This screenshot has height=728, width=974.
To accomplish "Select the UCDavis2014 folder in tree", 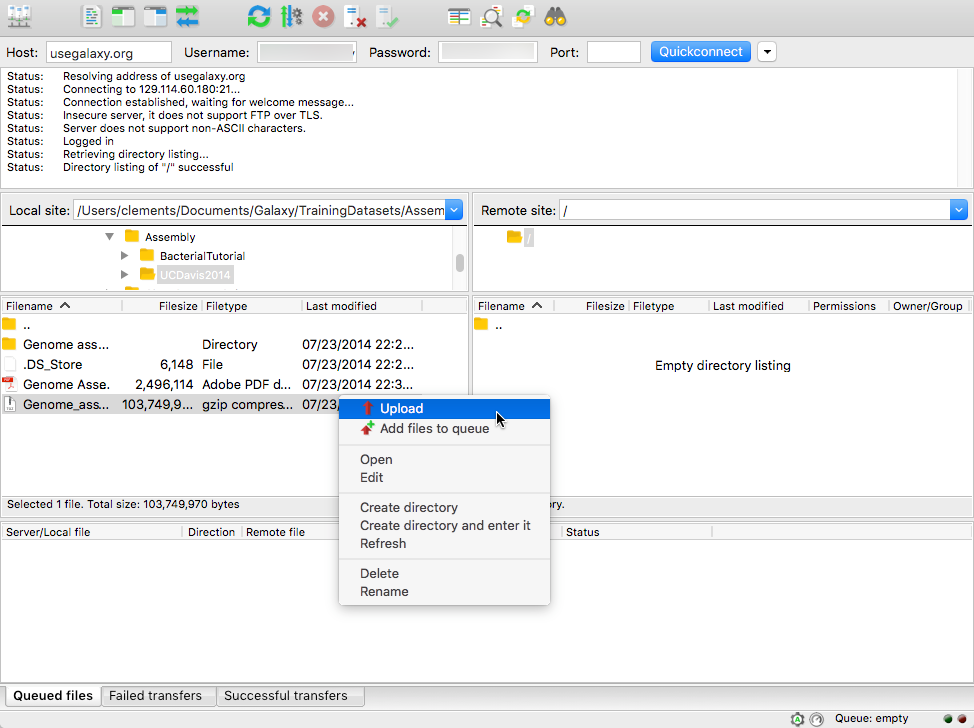I will 195,275.
